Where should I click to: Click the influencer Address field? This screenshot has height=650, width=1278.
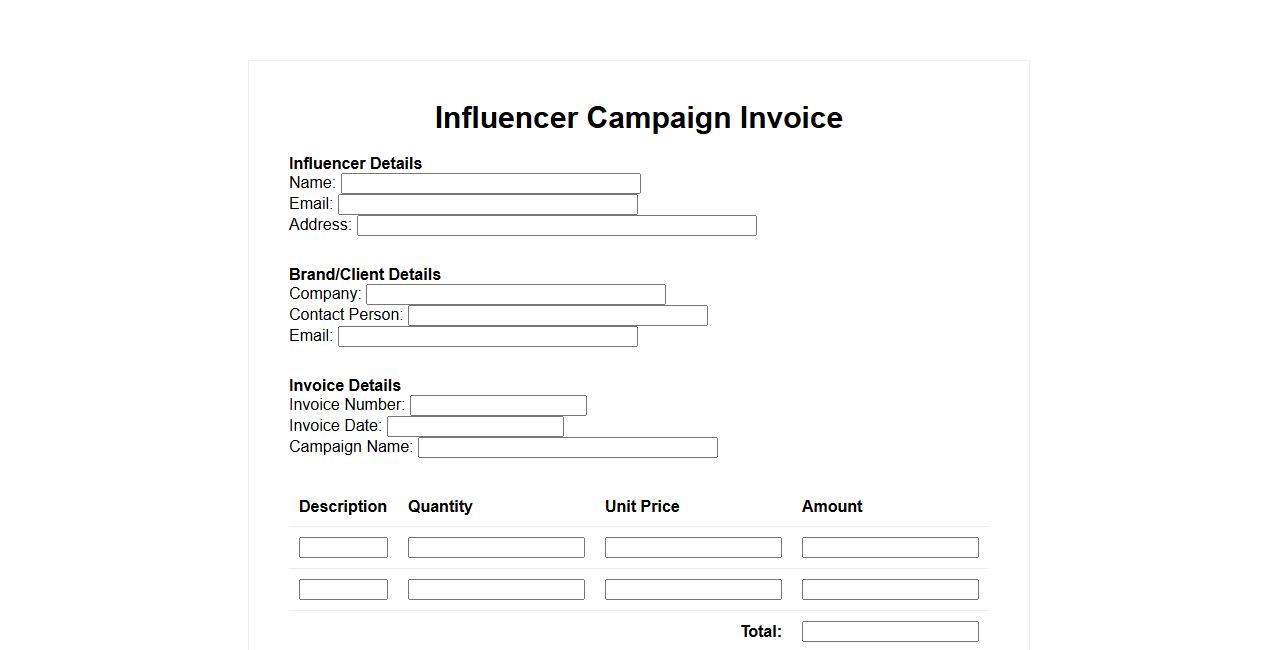tap(556, 226)
